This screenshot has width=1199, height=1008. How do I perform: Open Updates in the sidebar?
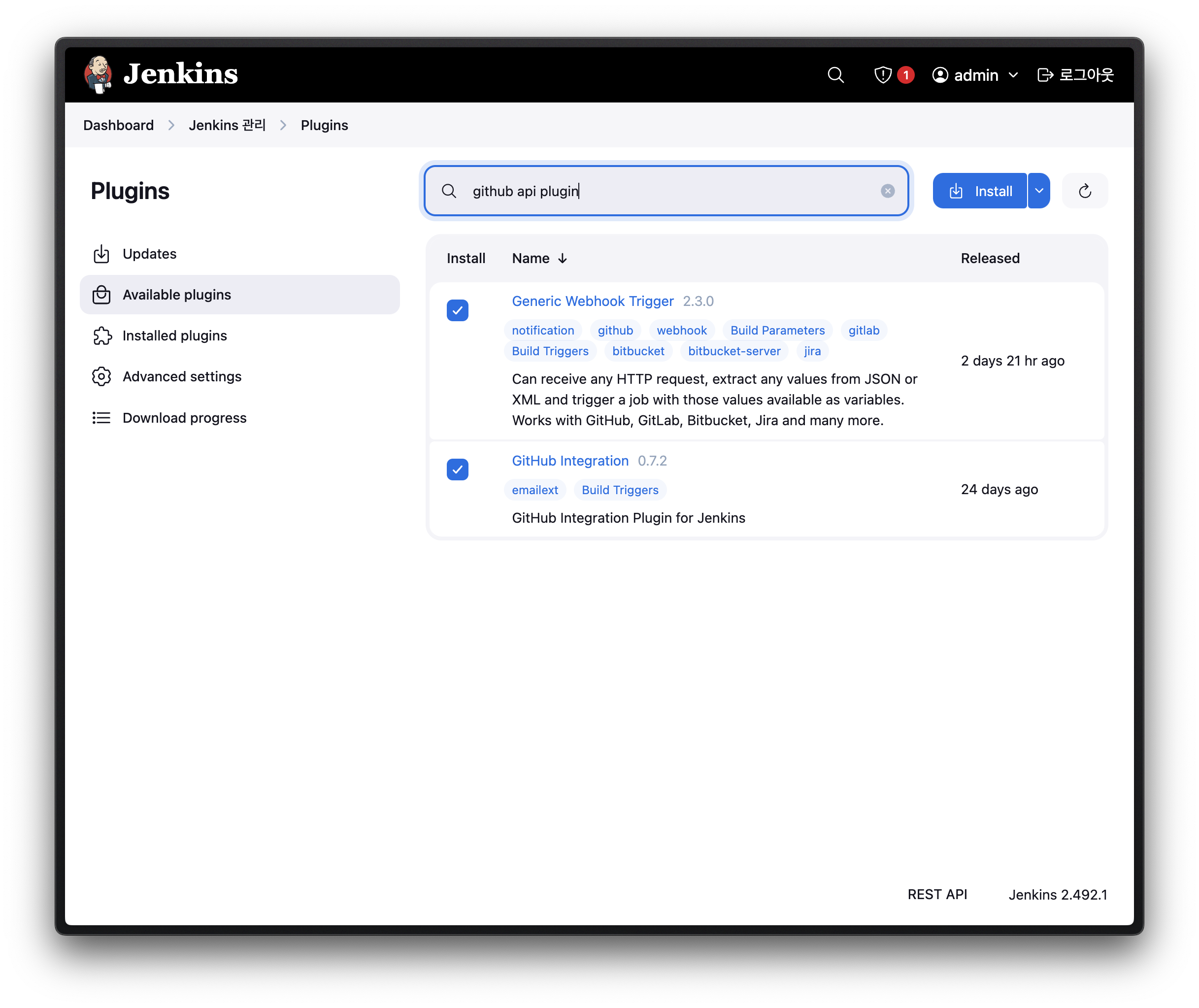click(x=240, y=254)
